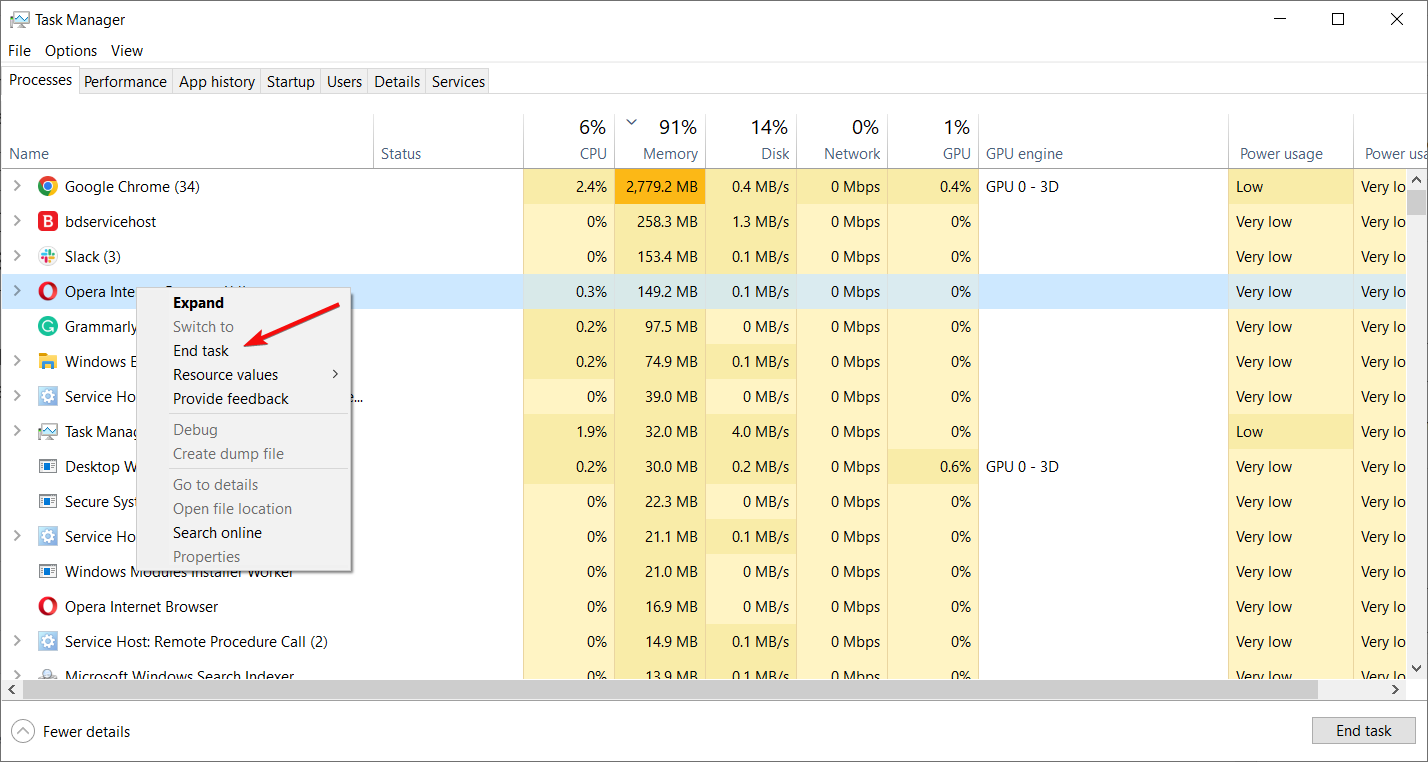Click the 0.6% GPU cell
The image size is (1428, 762).
click(933, 466)
